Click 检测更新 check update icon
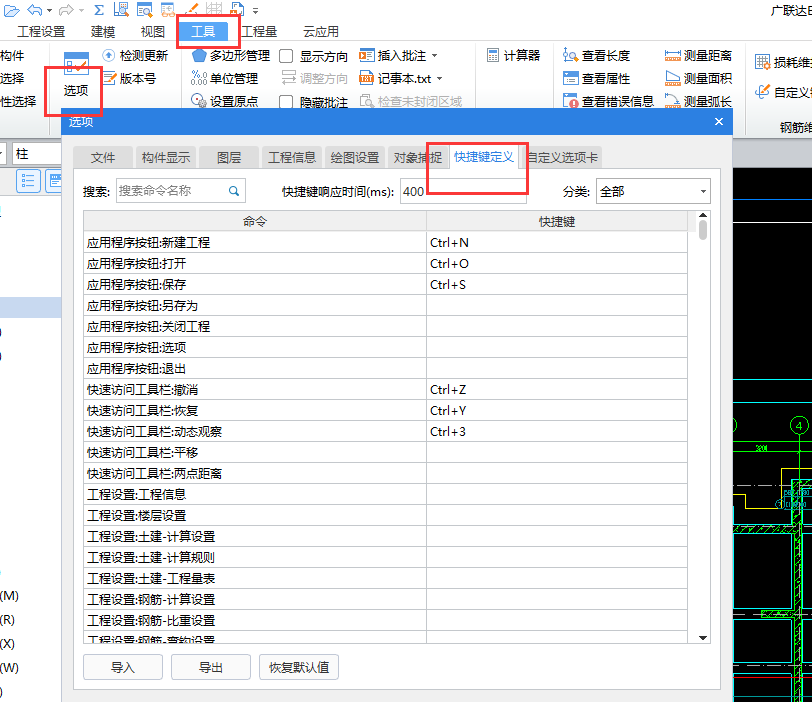The image size is (812, 702). point(108,55)
